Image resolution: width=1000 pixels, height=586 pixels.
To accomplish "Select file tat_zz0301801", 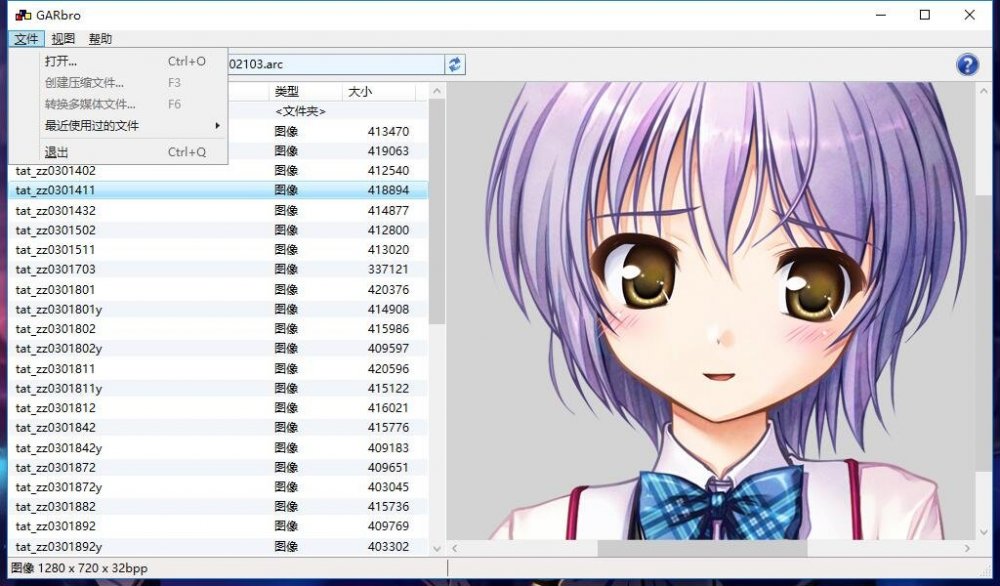I will [218, 289].
